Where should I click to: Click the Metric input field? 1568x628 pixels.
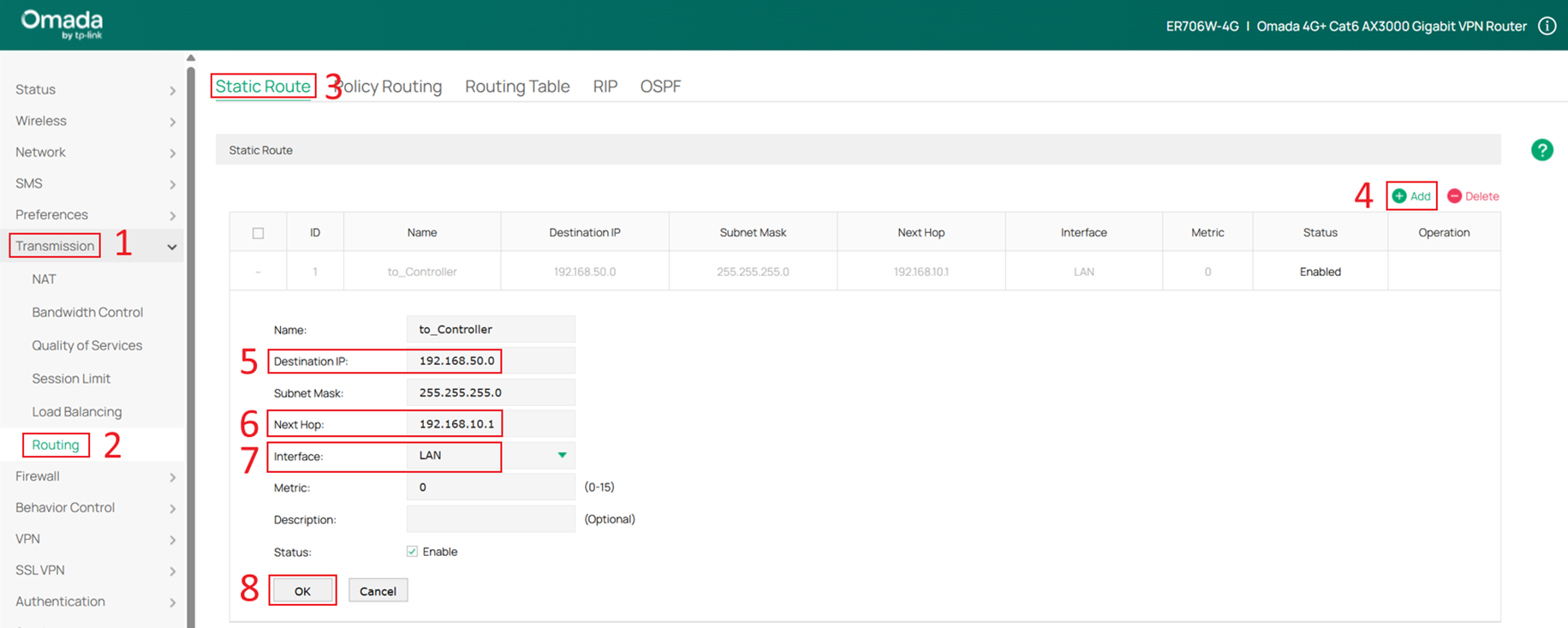[491, 487]
